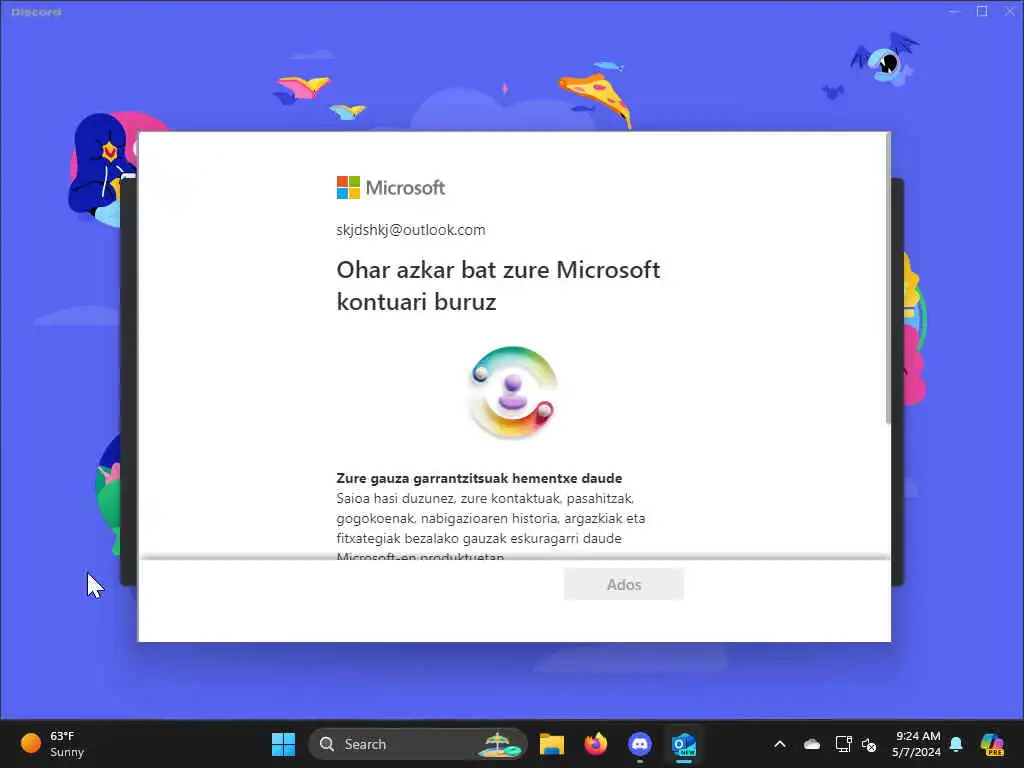This screenshot has height=768, width=1024.
Task: Click the muted volume tray icon
Action: [x=869, y=744]
